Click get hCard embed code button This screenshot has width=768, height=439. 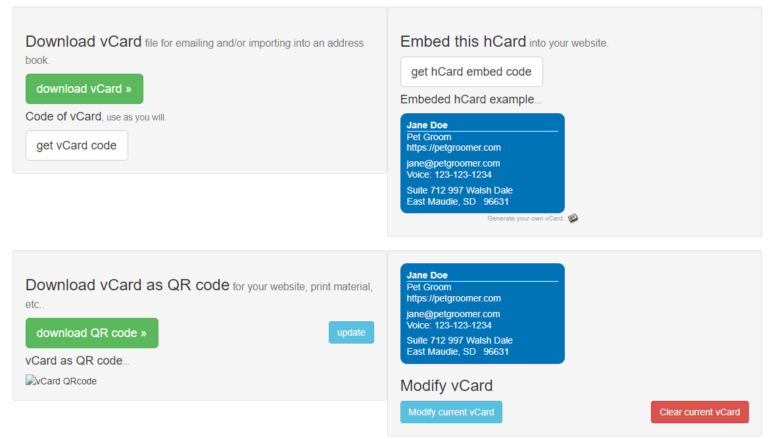tap(471, 72)
